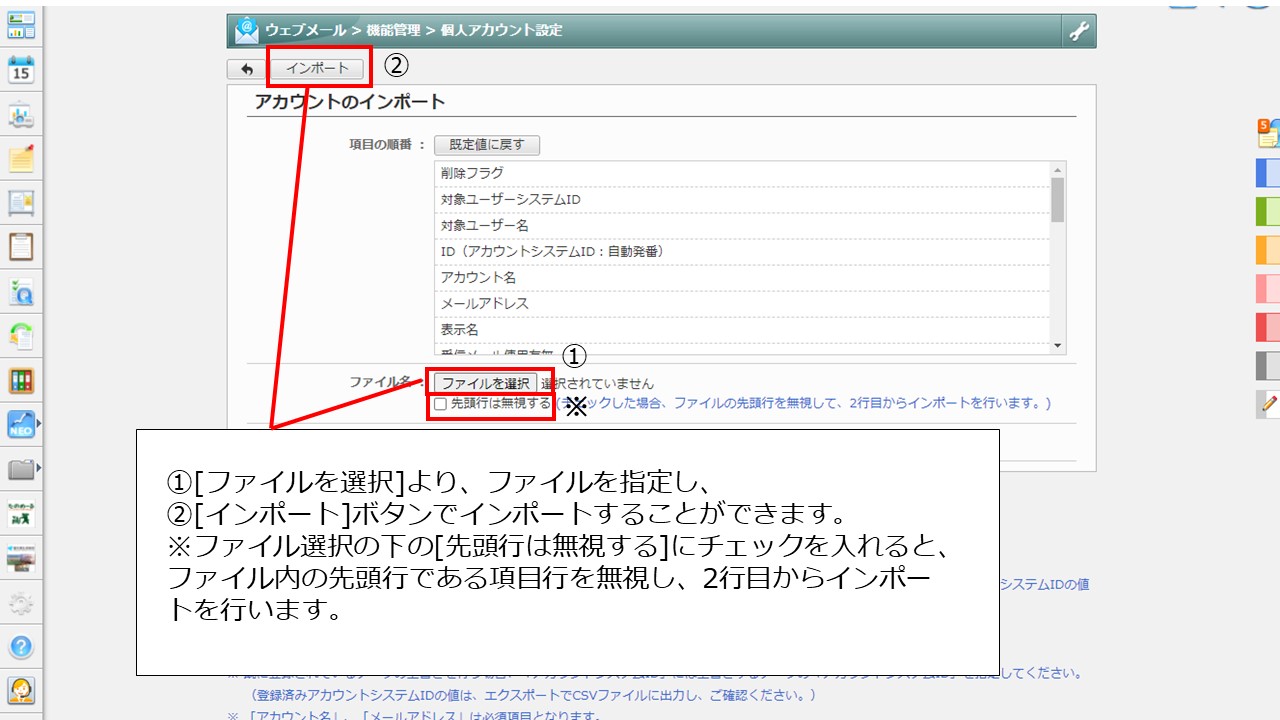Click the item list scroll down arrow
The width and height of the screenshot is (1280, 720).
pos(1058,346)
